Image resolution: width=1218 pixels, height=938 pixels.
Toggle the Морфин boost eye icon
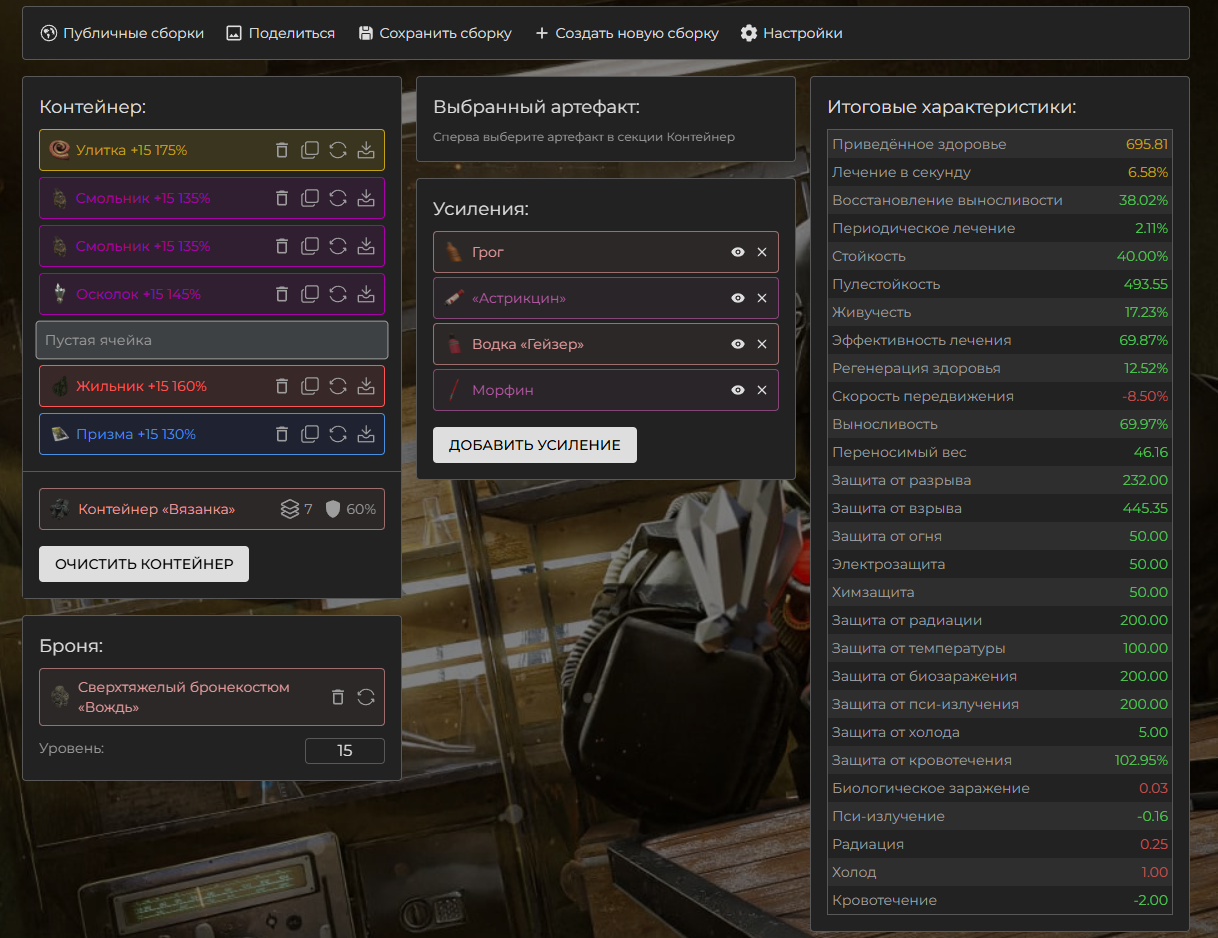pyautogui.click(x=738, y=390)
